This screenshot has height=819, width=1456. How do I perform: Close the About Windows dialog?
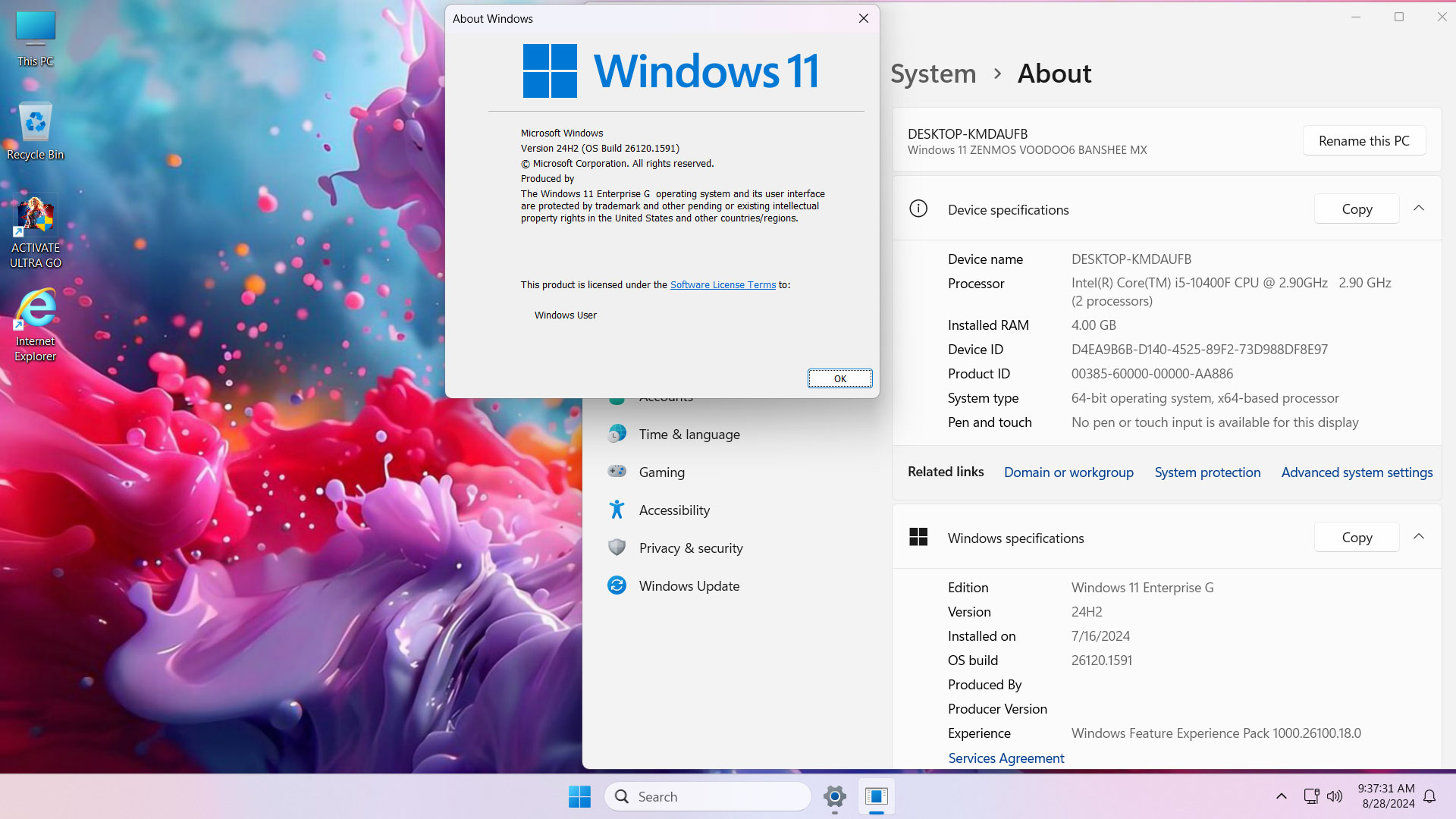pos(863,18)
